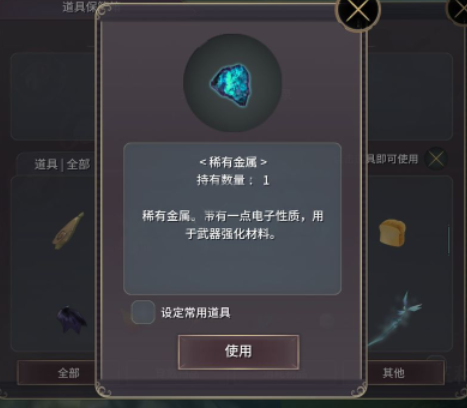Pick the dark purple cloak item
Image resolution: width=467 pixels, height=408 pixels.
tap(71, 320)
